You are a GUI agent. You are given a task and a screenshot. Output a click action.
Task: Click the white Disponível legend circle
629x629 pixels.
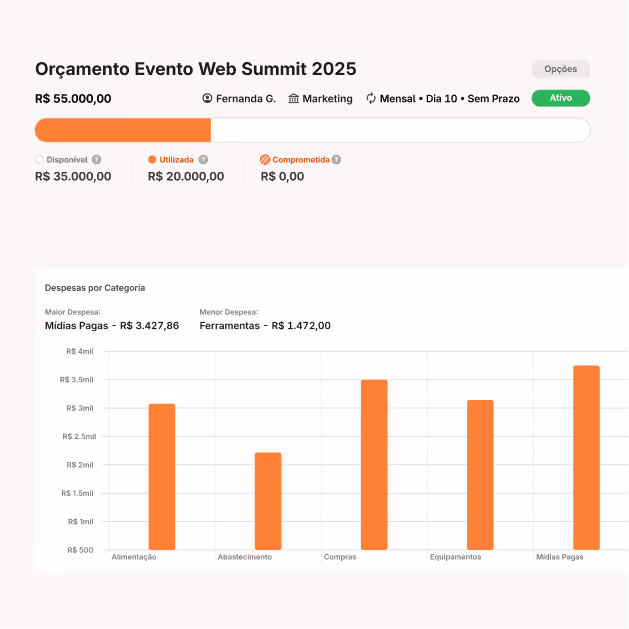(x=39, y=160)
